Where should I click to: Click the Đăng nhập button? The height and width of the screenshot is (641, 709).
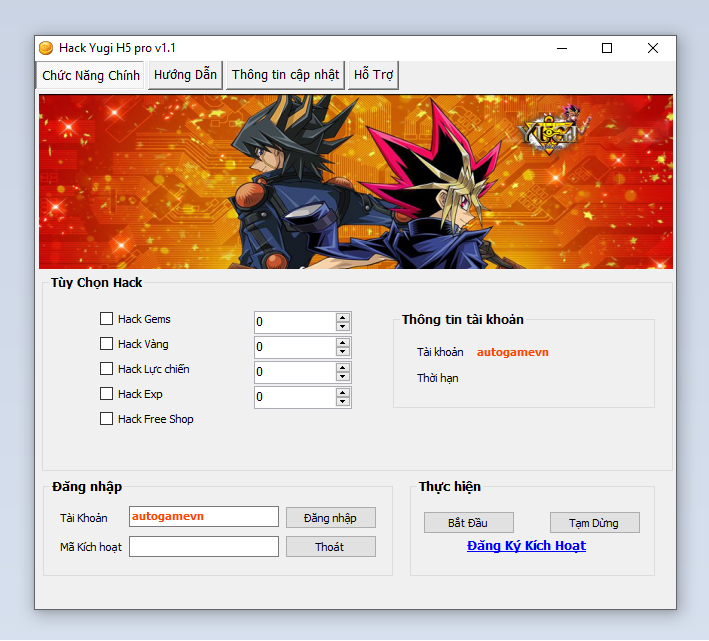point(331,518)
